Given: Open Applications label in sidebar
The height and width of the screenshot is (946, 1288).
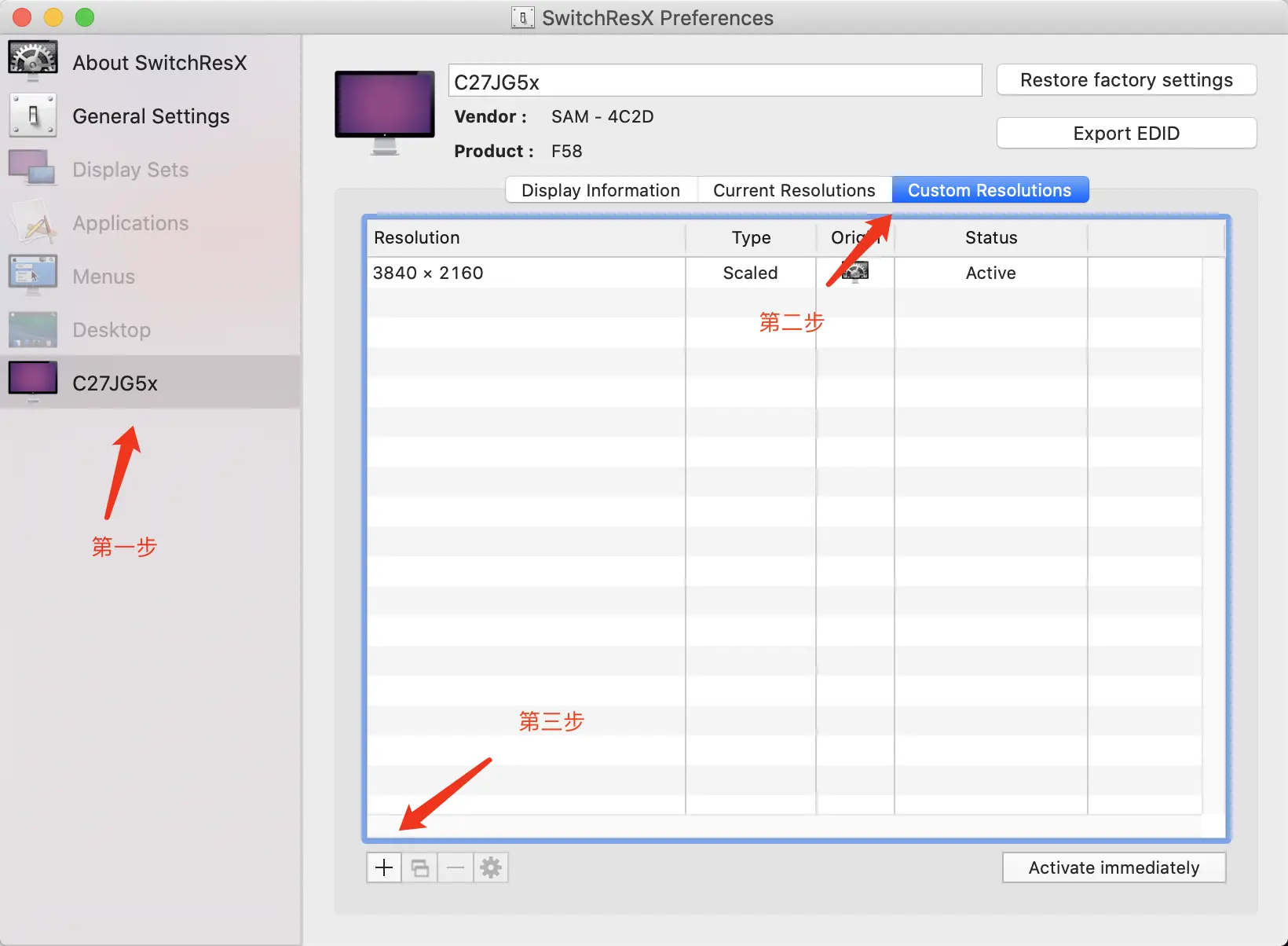Looking at the screenshot, I should pyautogui.click(x=130, y=223).
